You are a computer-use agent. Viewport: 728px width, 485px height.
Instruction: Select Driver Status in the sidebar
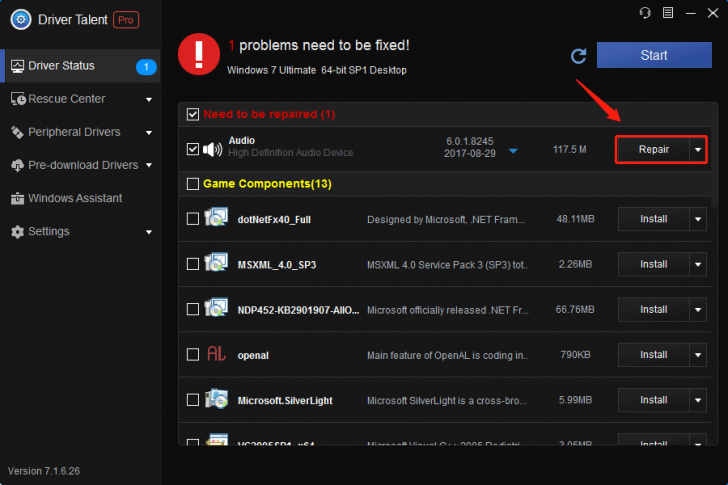(x=81, y=66)
